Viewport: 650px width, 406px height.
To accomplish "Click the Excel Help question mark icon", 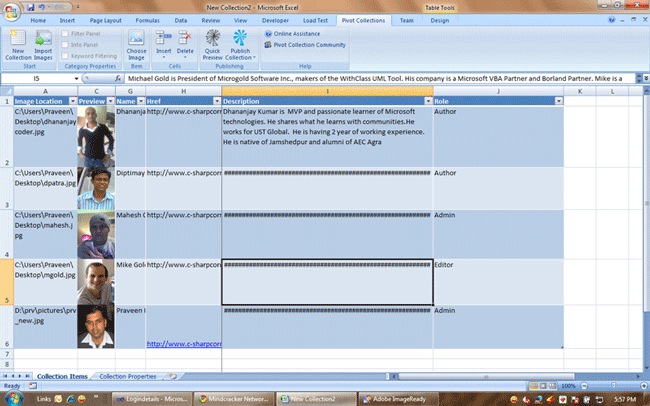I will [611, 20].
